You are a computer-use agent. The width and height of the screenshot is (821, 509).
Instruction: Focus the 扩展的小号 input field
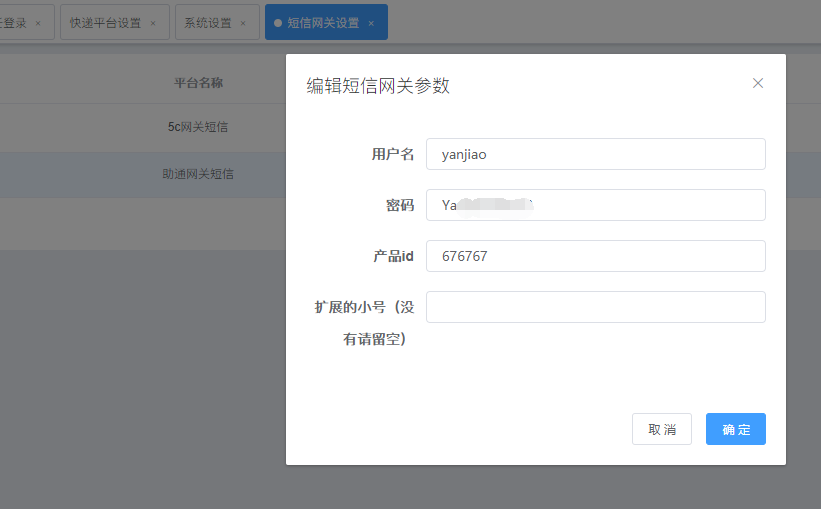(596, 307)
